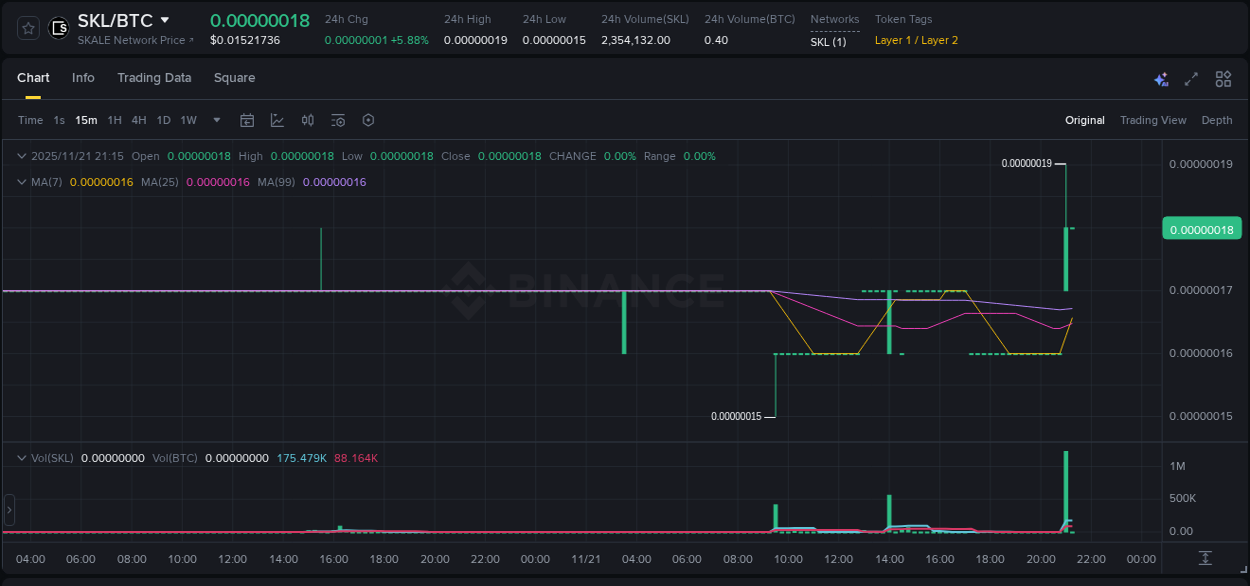Open the extra timeframes dropdown arrow
This screenshot has width=1250, height=586.
pos(215,120)
